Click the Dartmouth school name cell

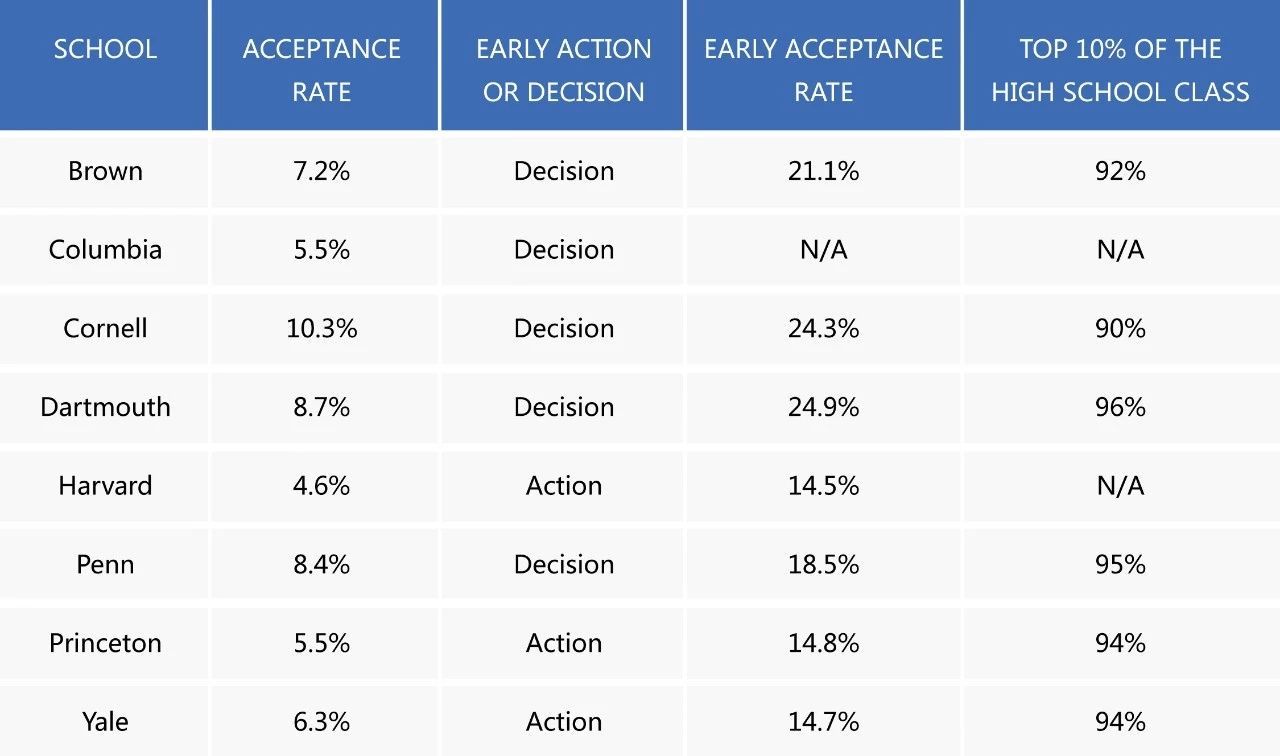pyautogui.click(x=105, y=407)
